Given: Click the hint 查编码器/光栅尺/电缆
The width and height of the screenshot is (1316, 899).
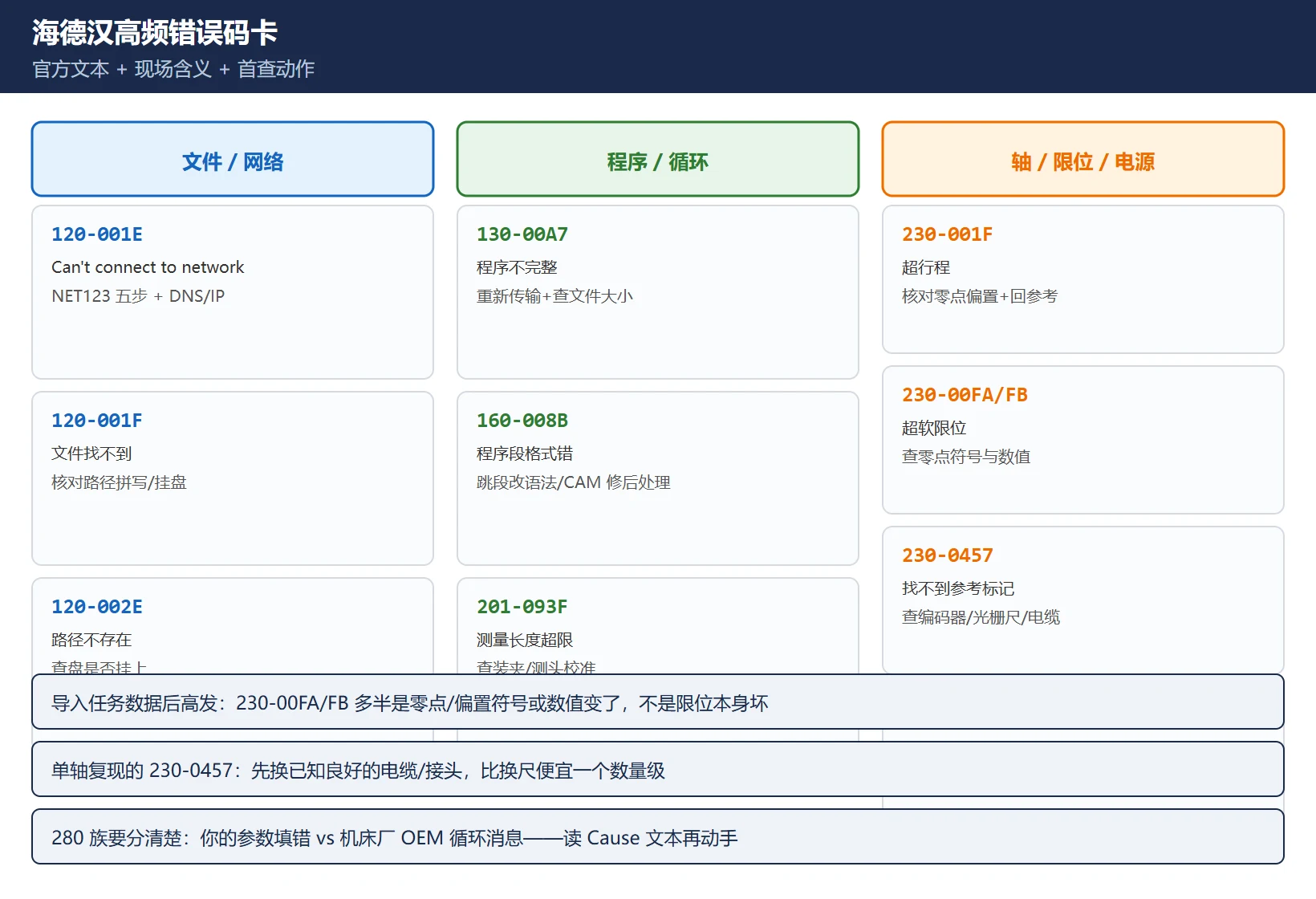Looking at the screenshot, I should point(981,617).
